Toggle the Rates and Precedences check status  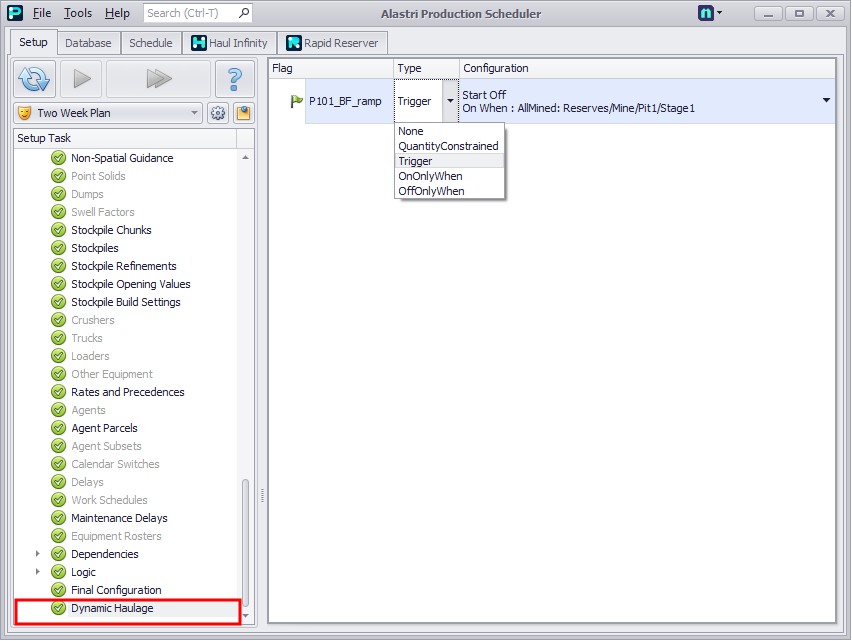coord(58,392)
